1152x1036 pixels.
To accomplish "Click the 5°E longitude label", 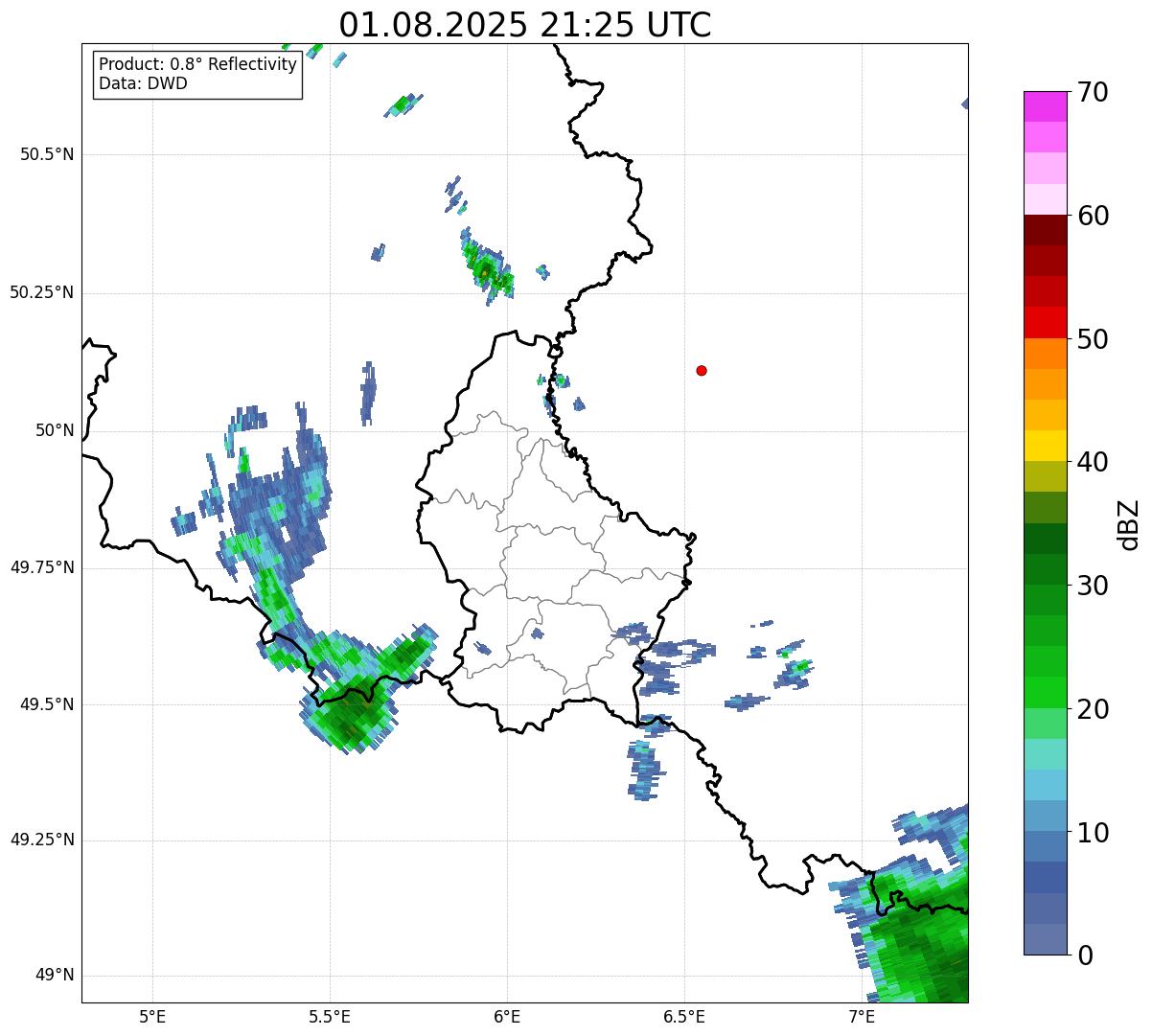I will (x=152, y=1018).
